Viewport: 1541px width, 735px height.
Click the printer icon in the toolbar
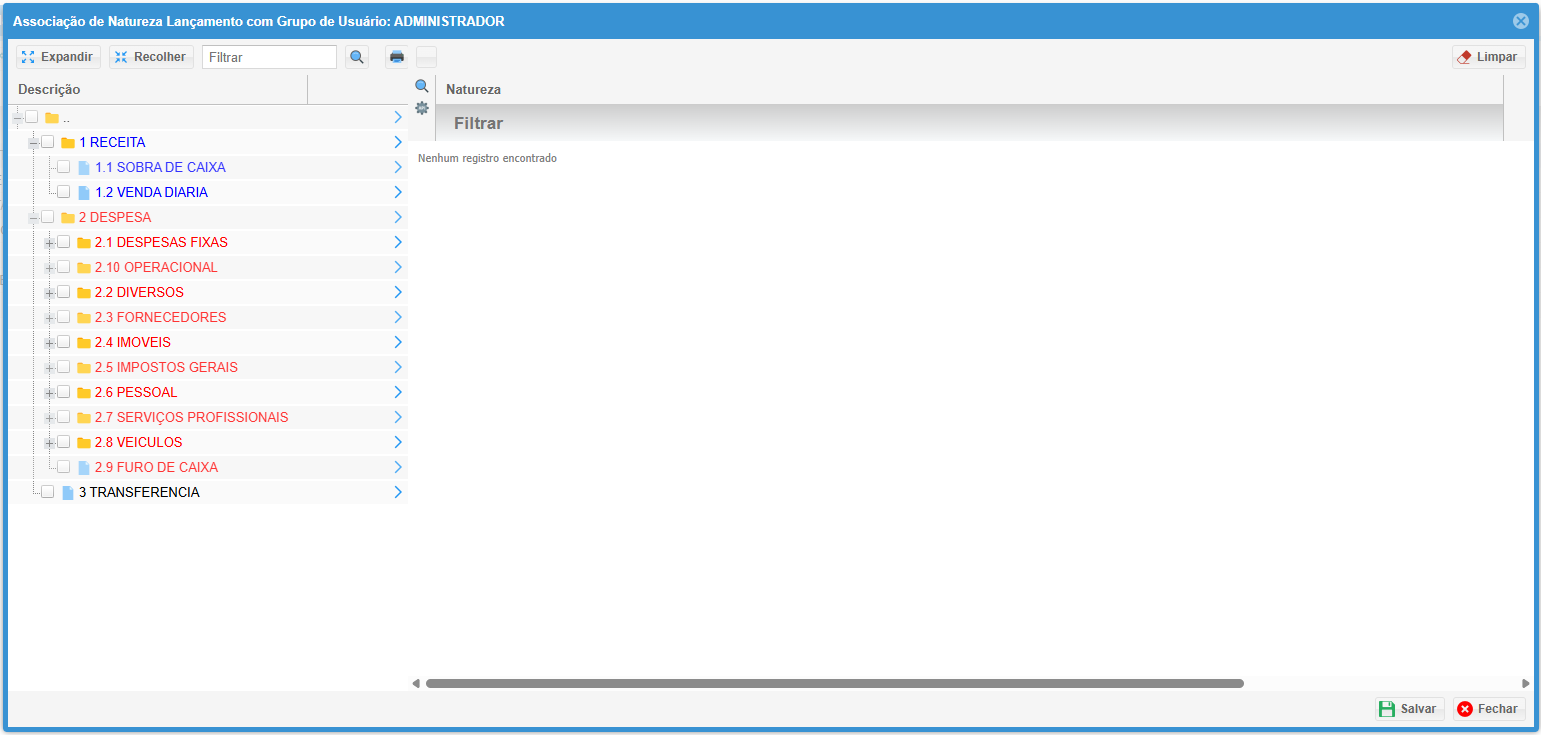click(397, 57)
